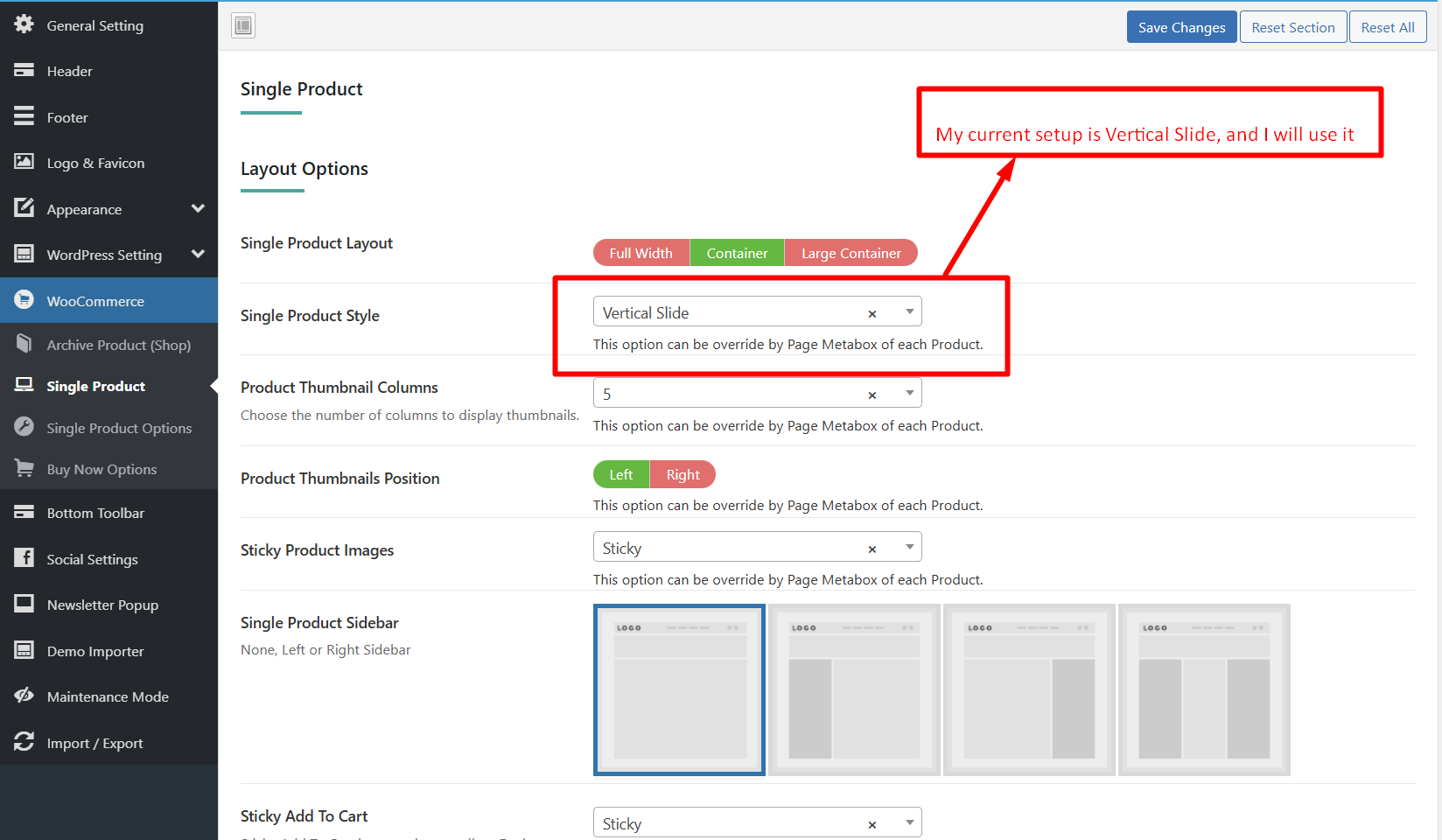Open the Sticky Add To Cart dropdown arrow
This screenshot has width=1442, height=840.
[x=910, y=822]
